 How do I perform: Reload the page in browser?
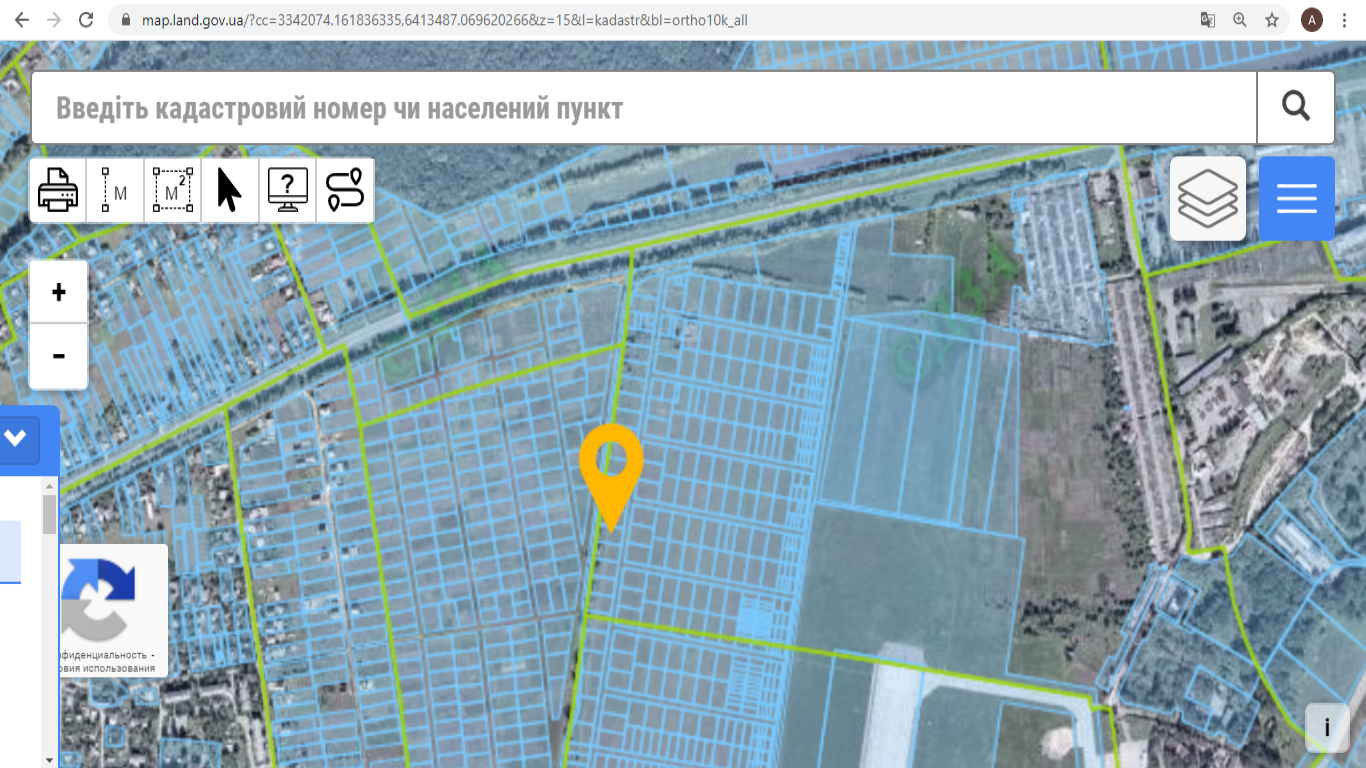86,20
